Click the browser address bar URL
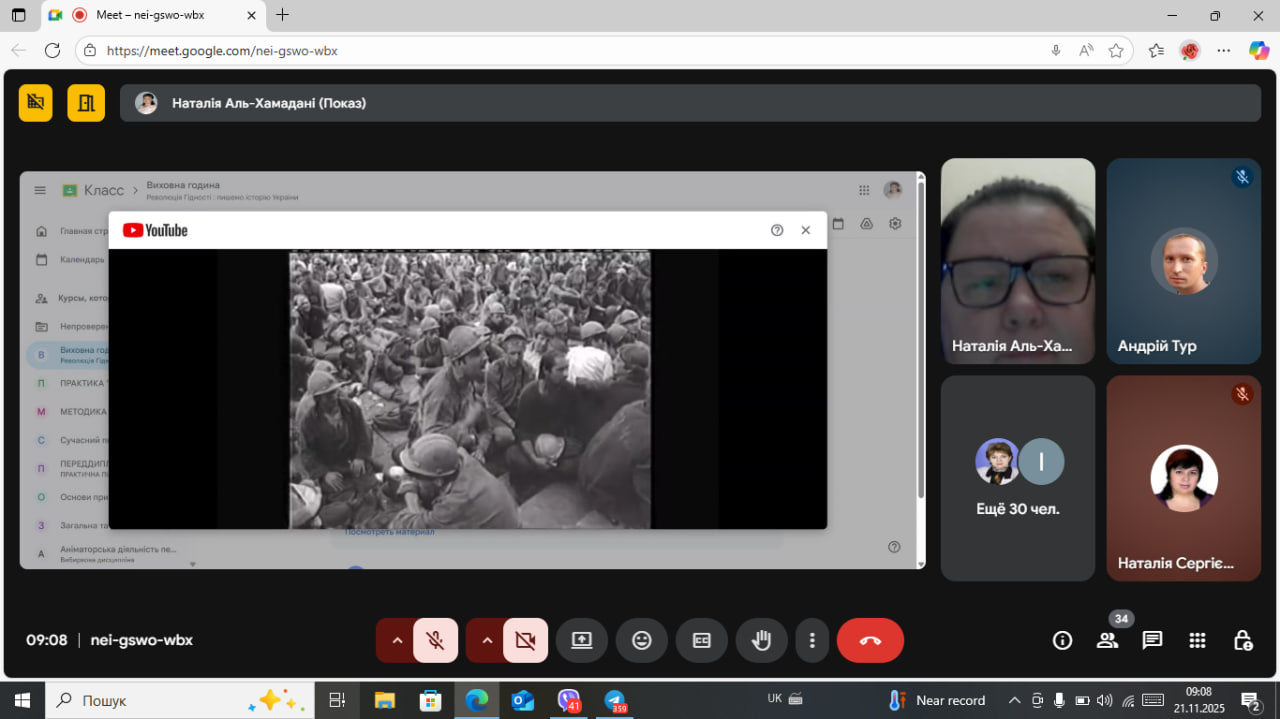Image resolution: width=1280 pixels, height=719 pixels. coord(222,50)
